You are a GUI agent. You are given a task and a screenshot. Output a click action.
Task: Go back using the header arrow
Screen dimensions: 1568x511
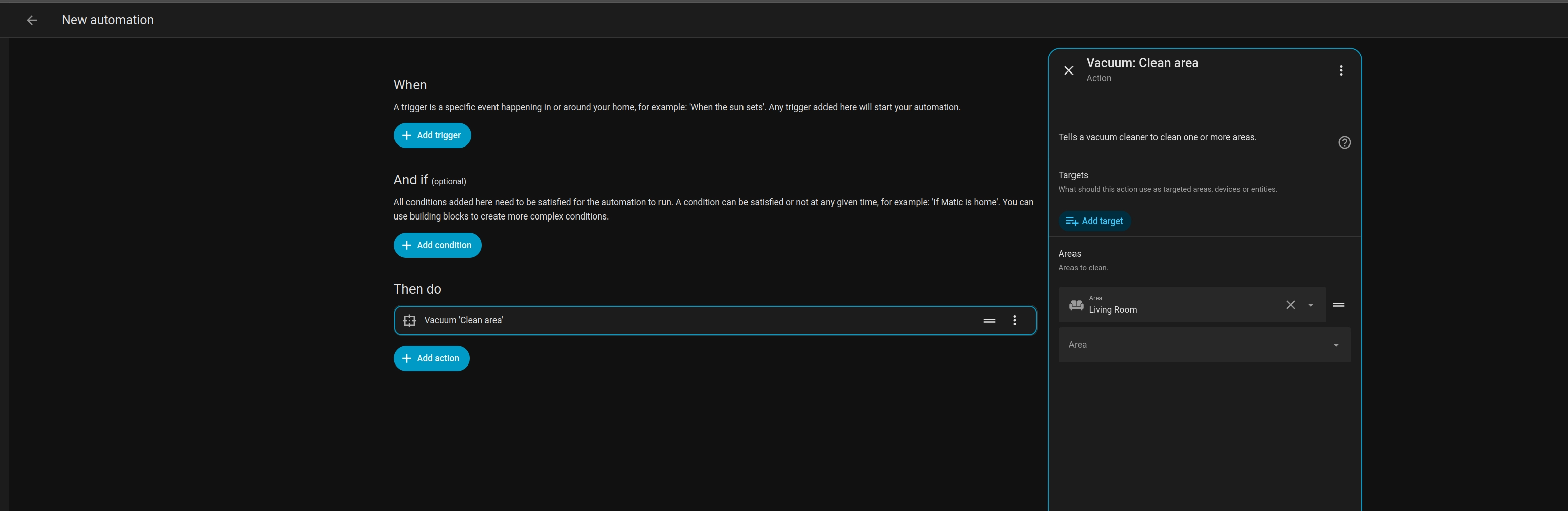[32, 20]
